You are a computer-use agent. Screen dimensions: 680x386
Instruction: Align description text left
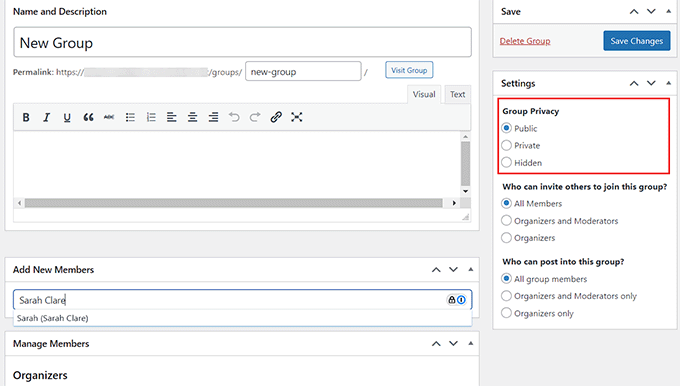pos(172,117)
